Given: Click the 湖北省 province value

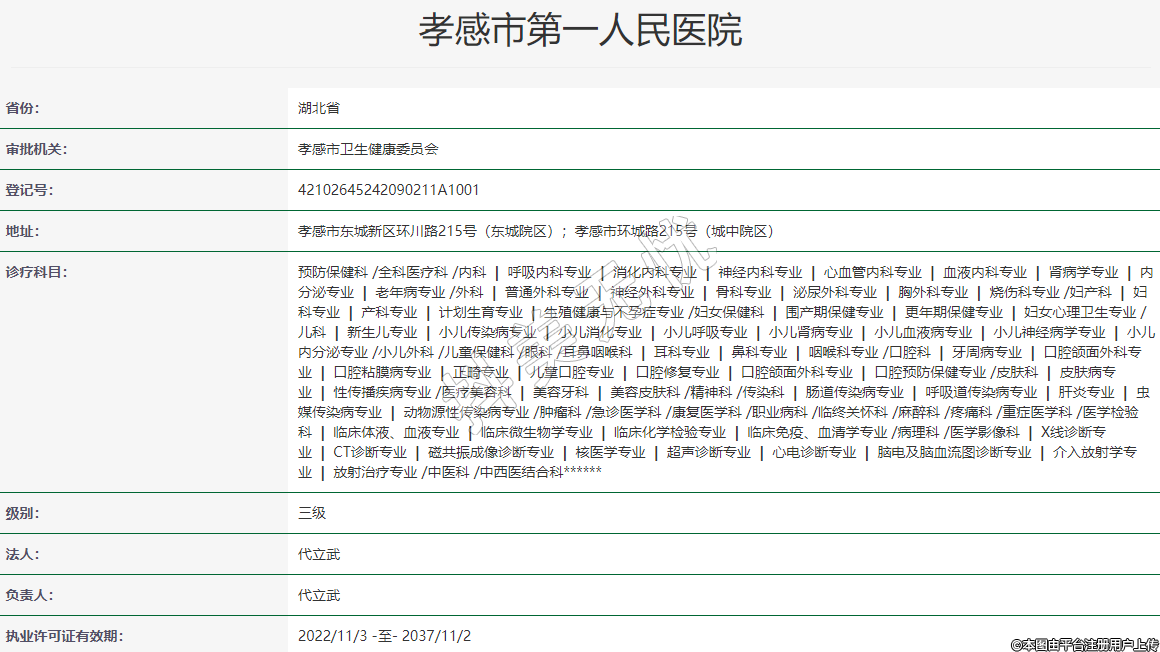Looking at the screenshot, I should click(318, 108).
